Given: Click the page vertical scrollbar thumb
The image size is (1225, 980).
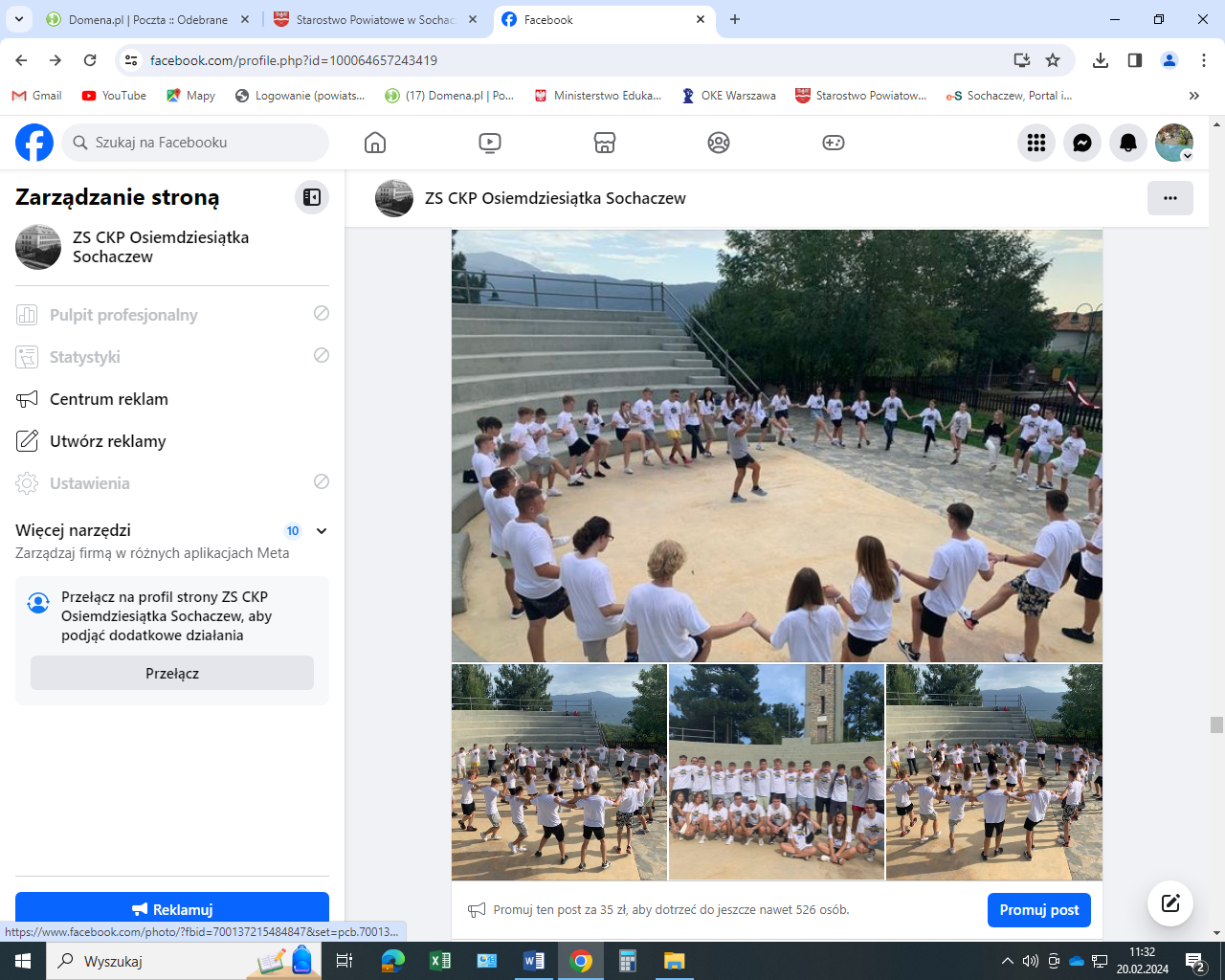Looking at the screenshot, I should point(1216,724).
